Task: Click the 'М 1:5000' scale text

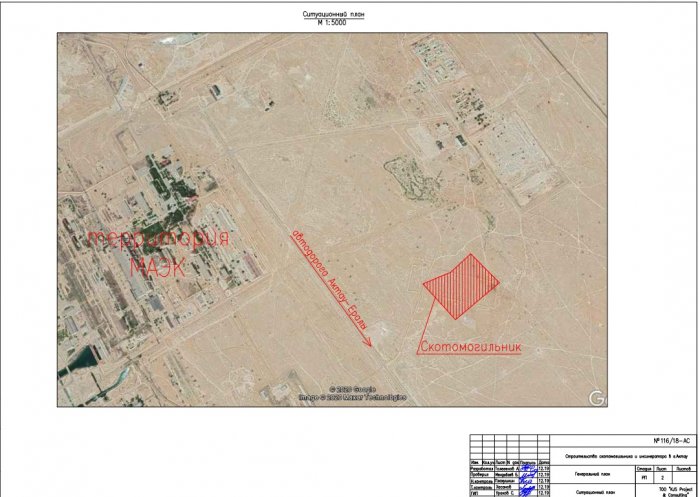Action: click(335, 25)
